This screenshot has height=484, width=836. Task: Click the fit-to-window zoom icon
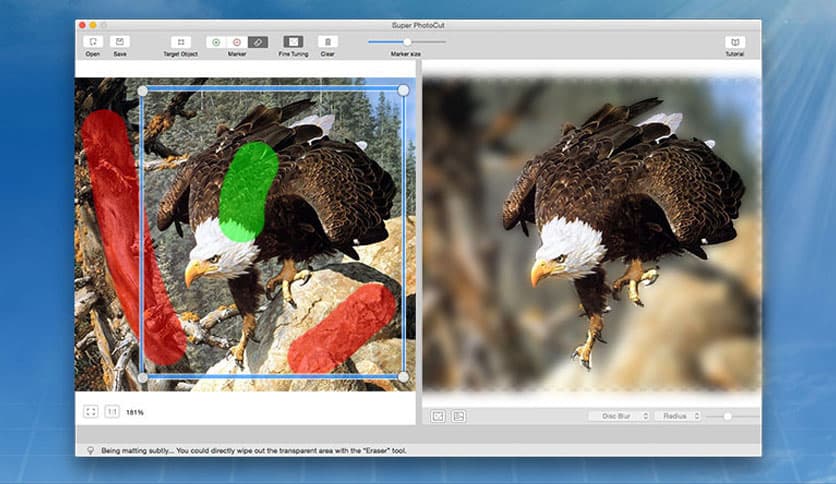[91, 411]
